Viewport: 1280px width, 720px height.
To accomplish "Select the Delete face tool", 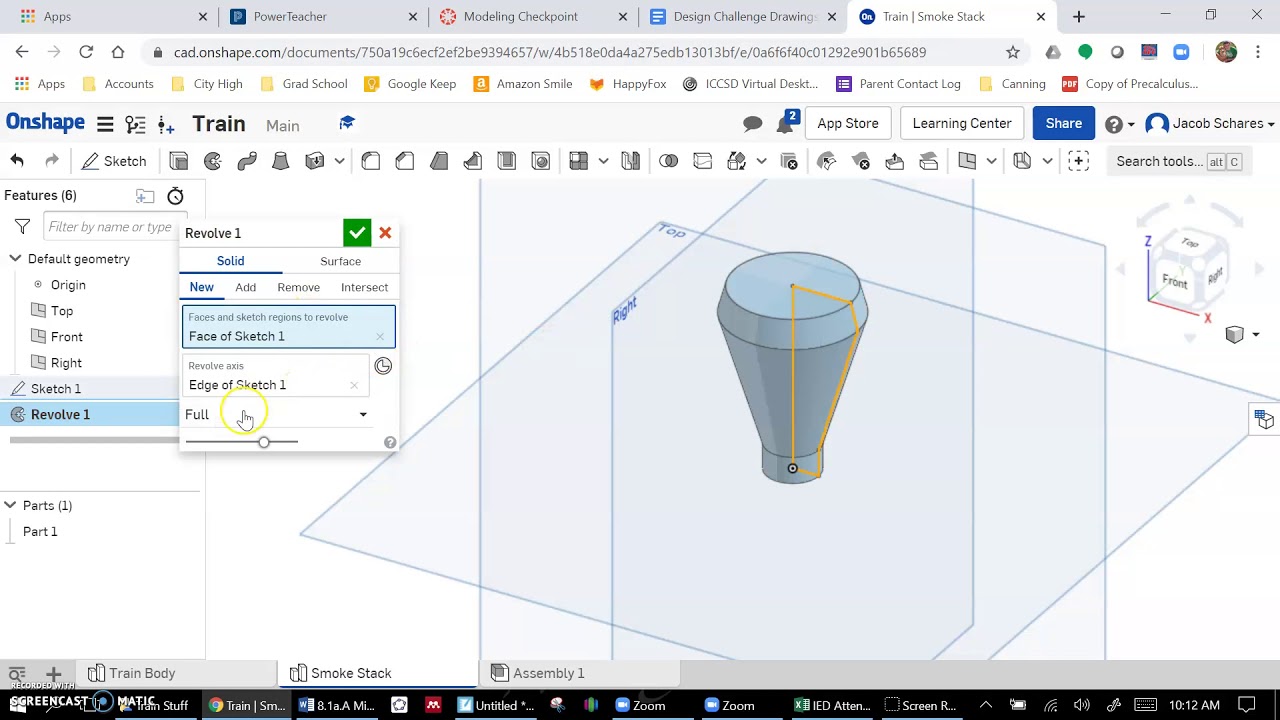I will tap(861, 161).
